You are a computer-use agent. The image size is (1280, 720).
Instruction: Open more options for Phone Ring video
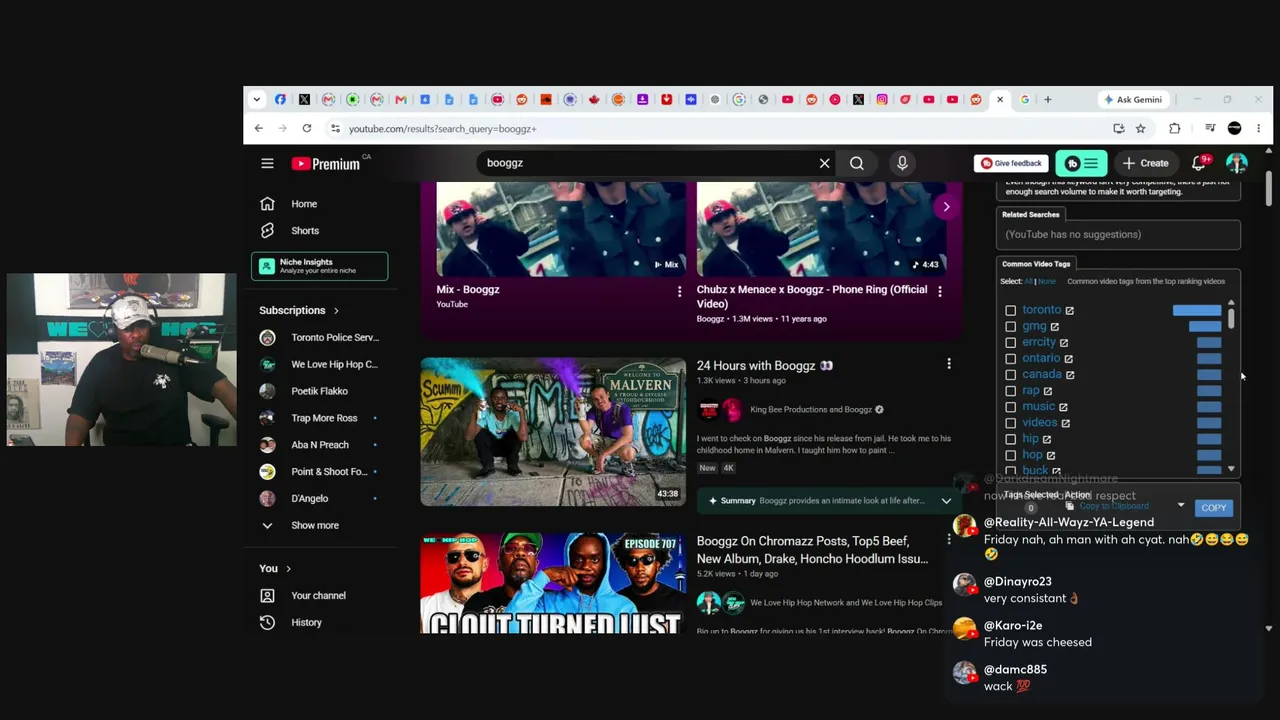tap(939, 291)
